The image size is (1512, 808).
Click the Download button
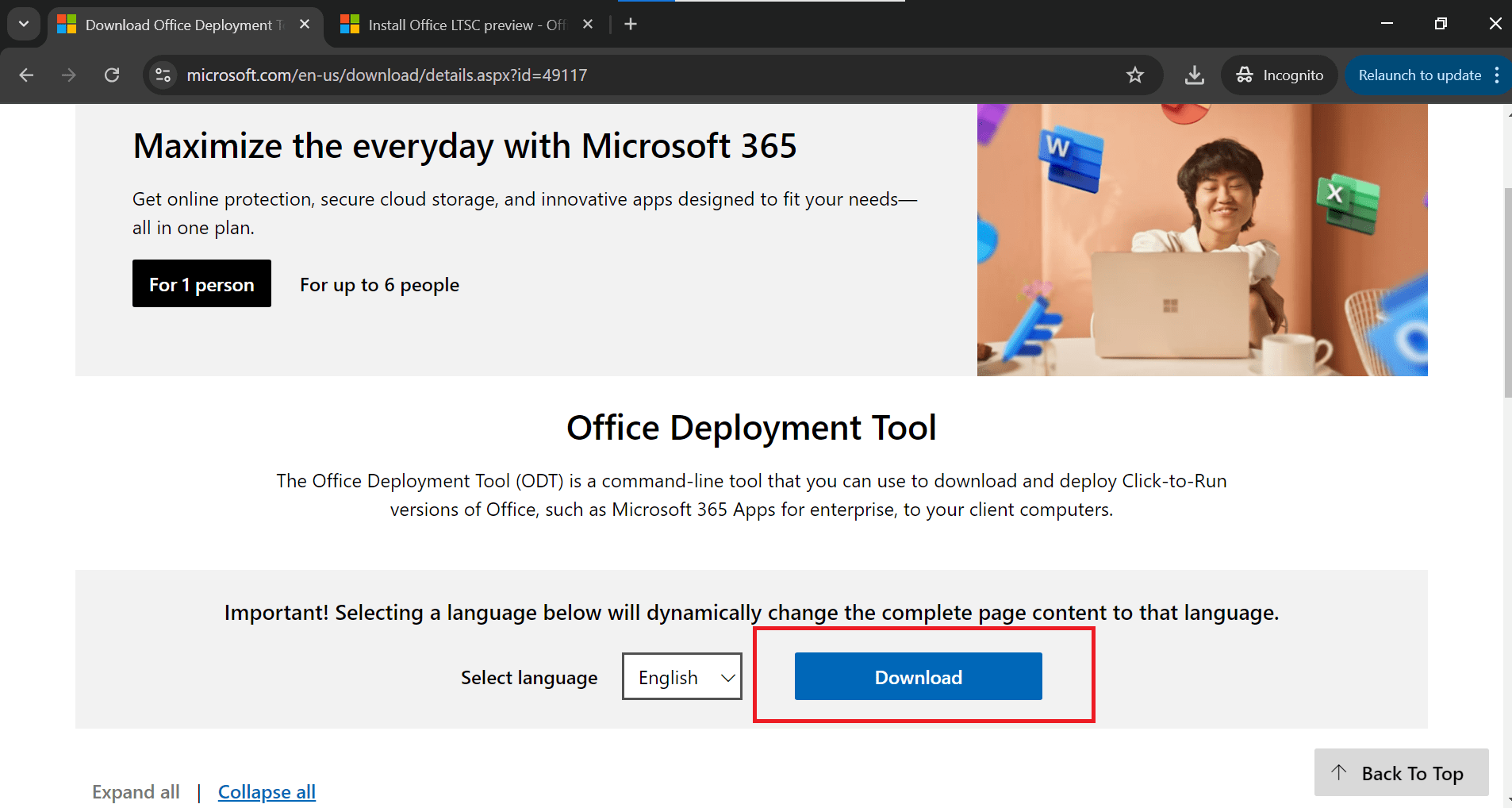tap(918, 676)
